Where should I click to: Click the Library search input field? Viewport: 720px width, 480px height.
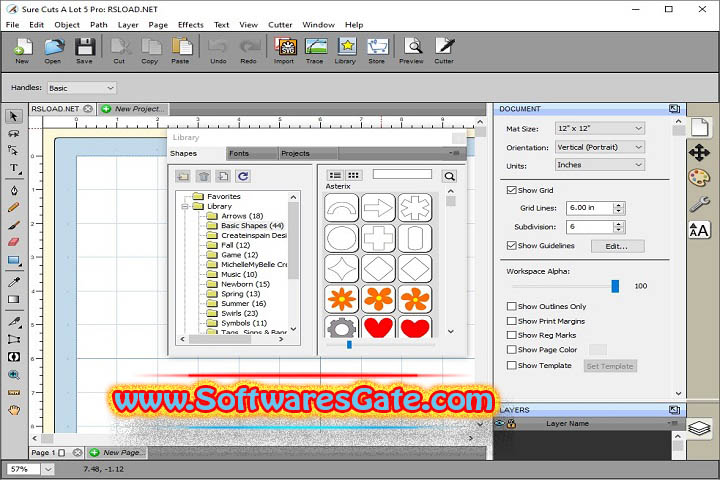402,174
